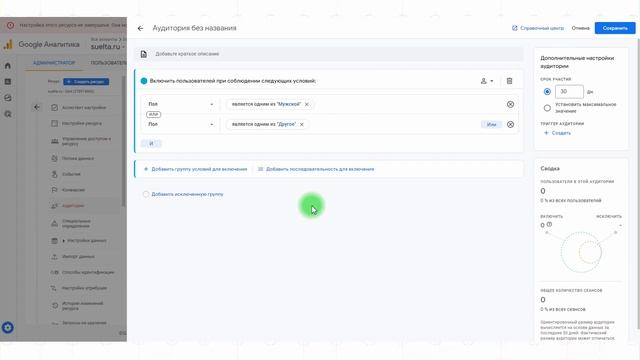The width and height of the screenshot is (640, 360).
Task: Click the short description field
Action: [329, 54]
